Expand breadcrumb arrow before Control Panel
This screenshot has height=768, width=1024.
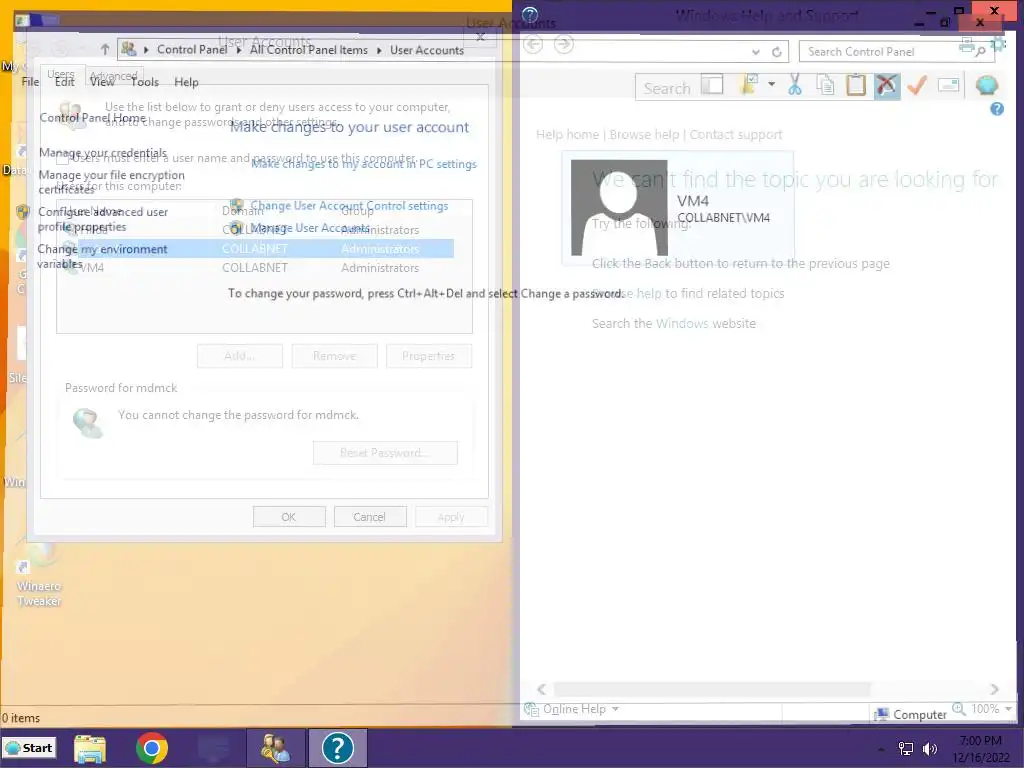(x=146, y=50)
